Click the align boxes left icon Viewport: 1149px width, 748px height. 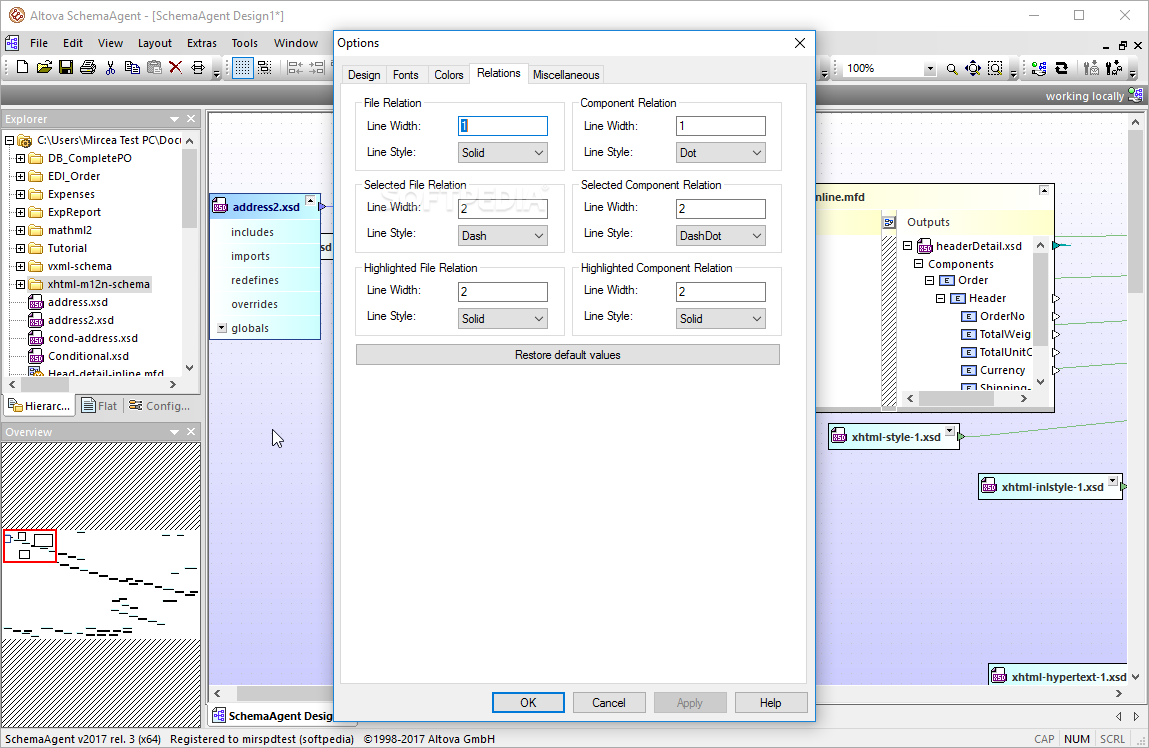(295, 68)
